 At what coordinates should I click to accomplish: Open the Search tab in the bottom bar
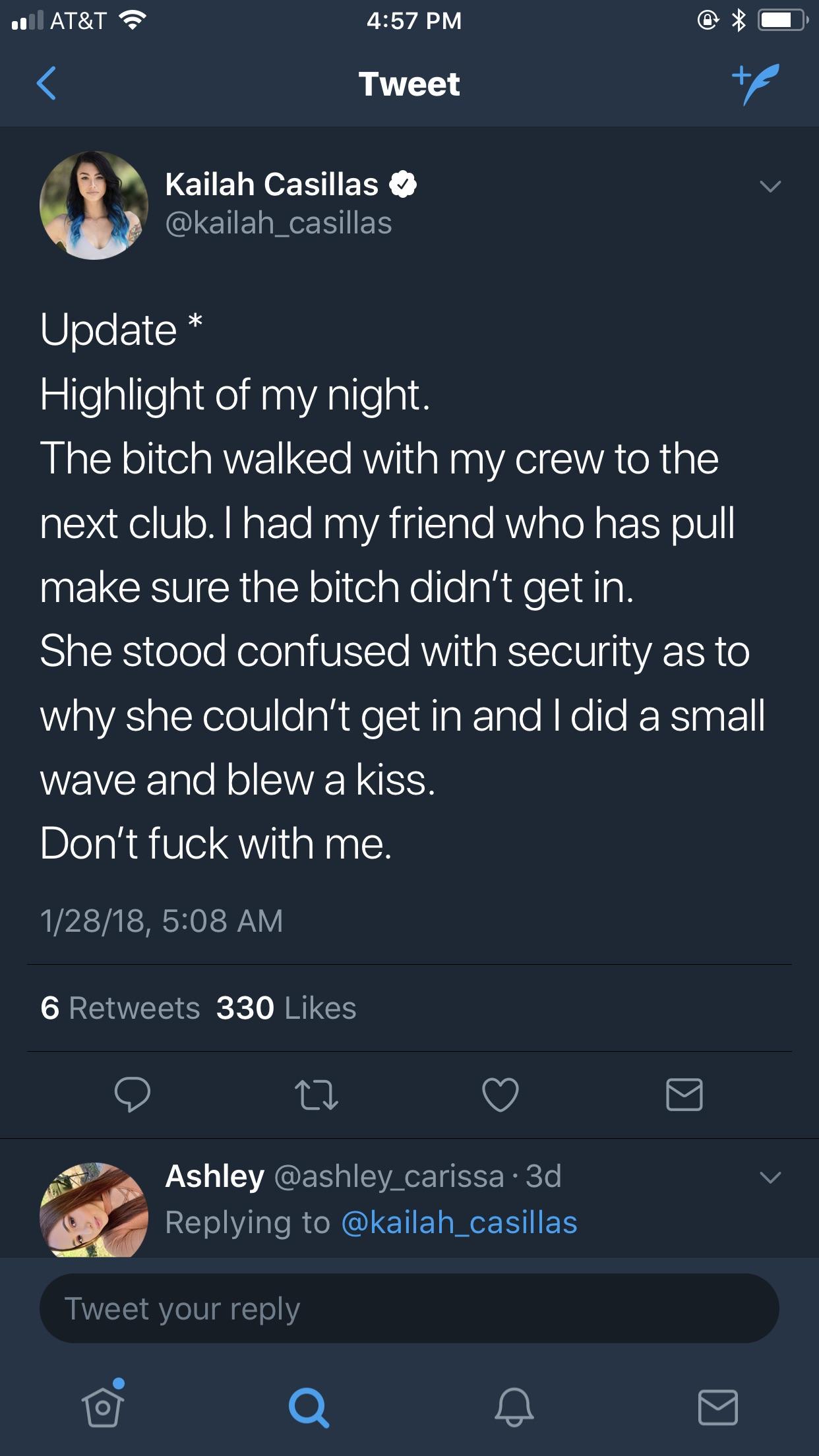point(308,1407)
